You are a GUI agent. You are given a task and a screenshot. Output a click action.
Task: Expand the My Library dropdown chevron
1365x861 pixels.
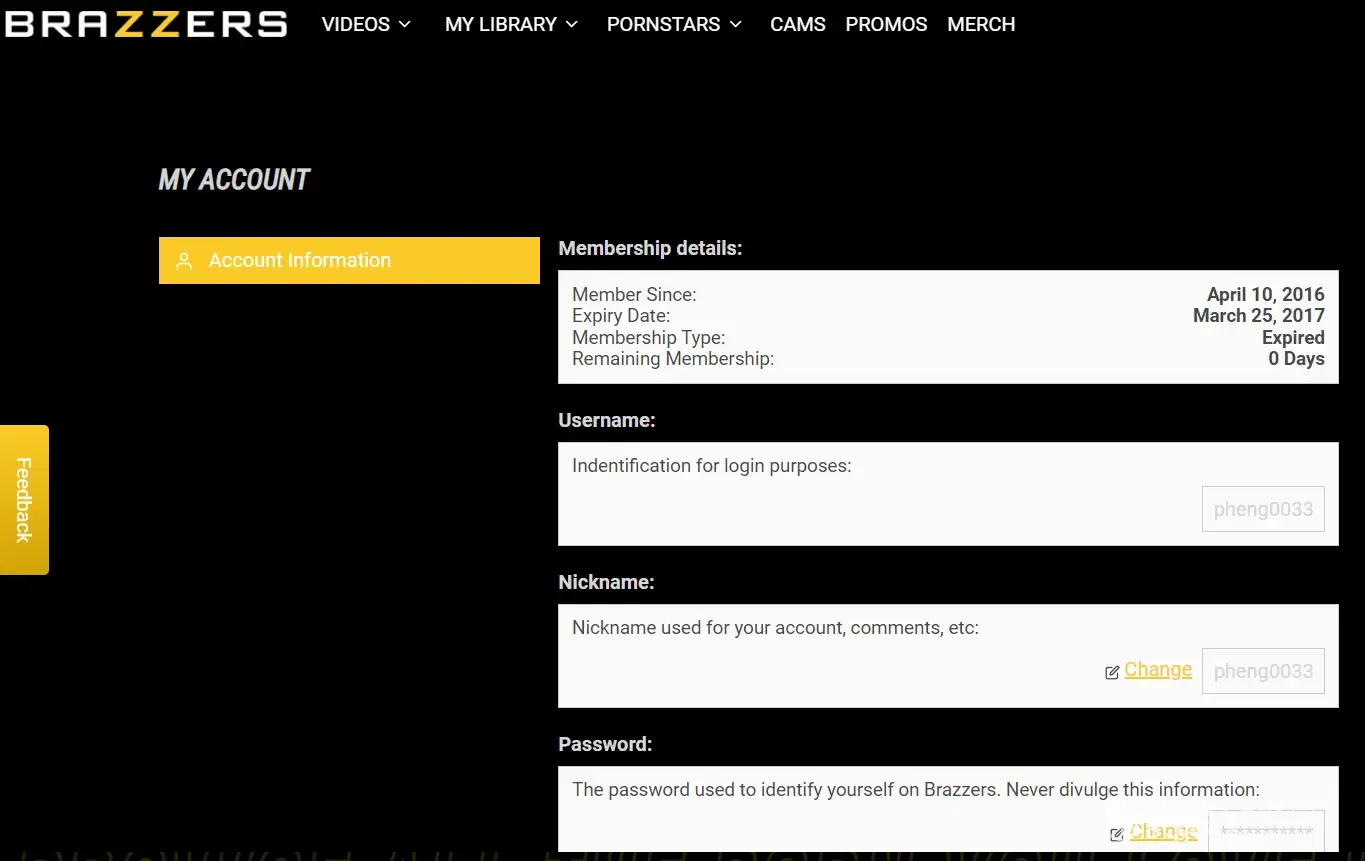pyautogui.click(x=572, y=24)
